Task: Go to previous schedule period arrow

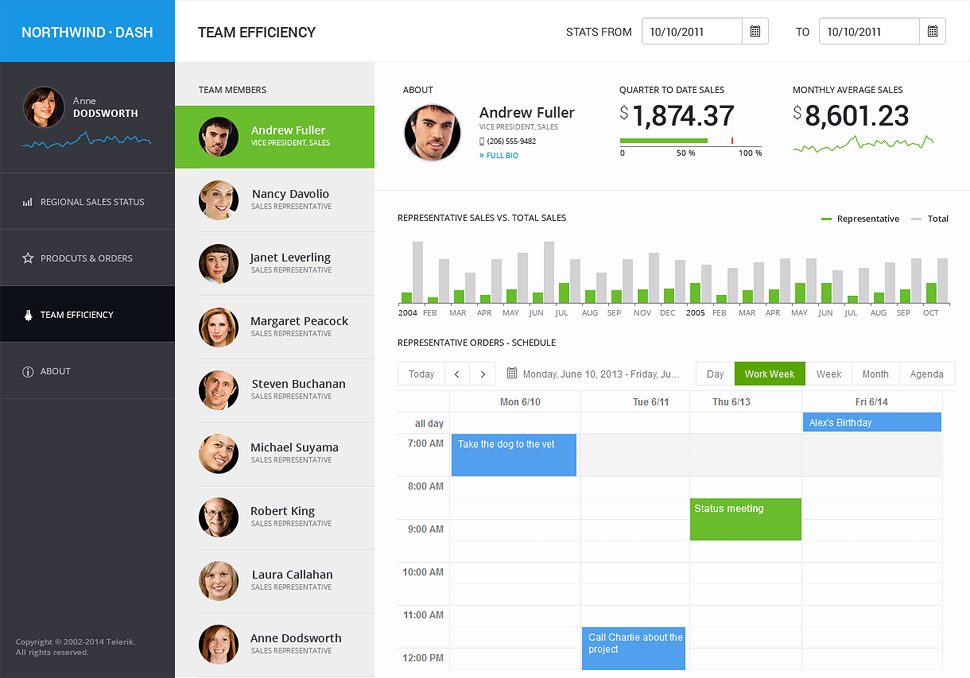Action: [456, 374]
